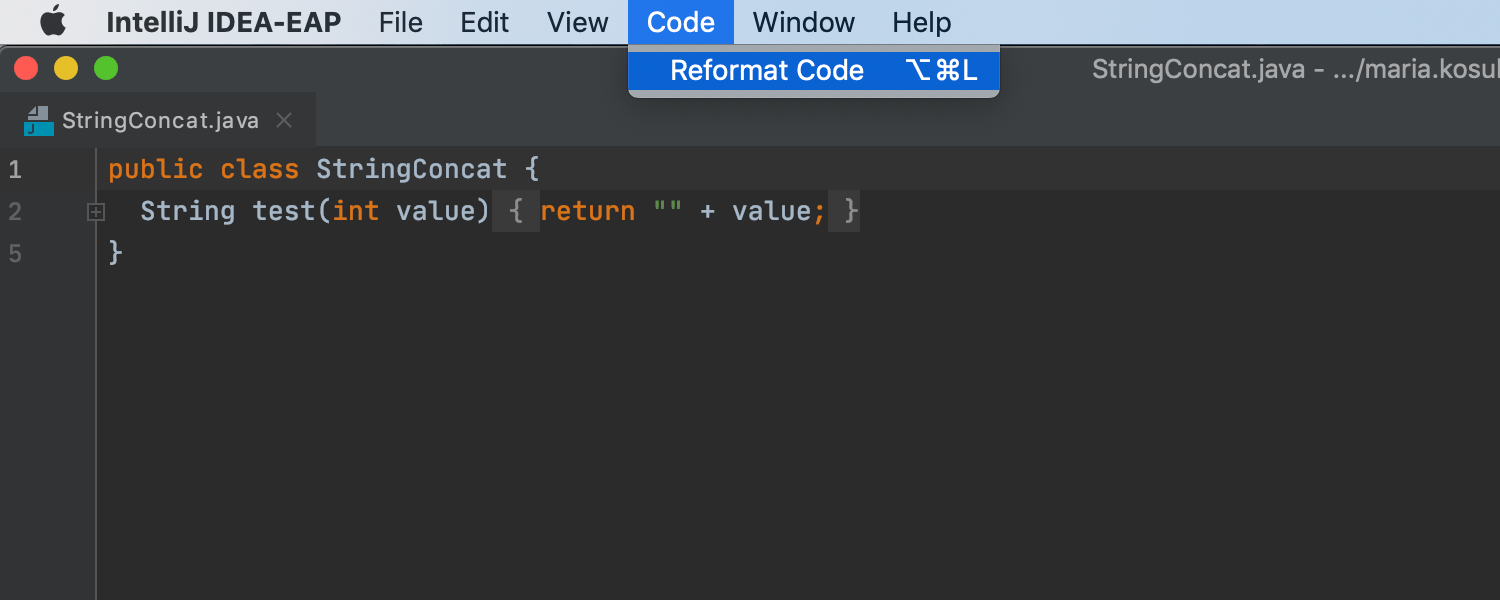1500x600 pixels.
Task: Open the View menu
Action: click(x=578, y=22)
